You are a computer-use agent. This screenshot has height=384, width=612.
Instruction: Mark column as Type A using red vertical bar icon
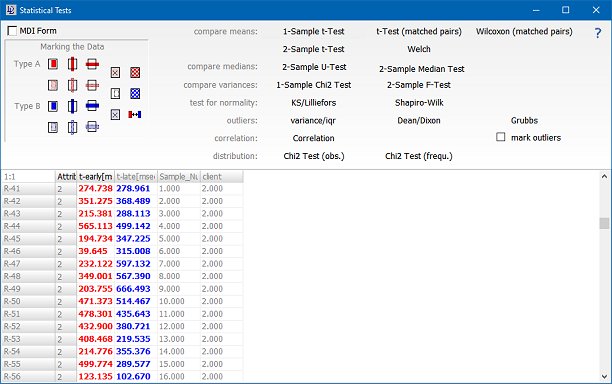click(x=72, y=64)
